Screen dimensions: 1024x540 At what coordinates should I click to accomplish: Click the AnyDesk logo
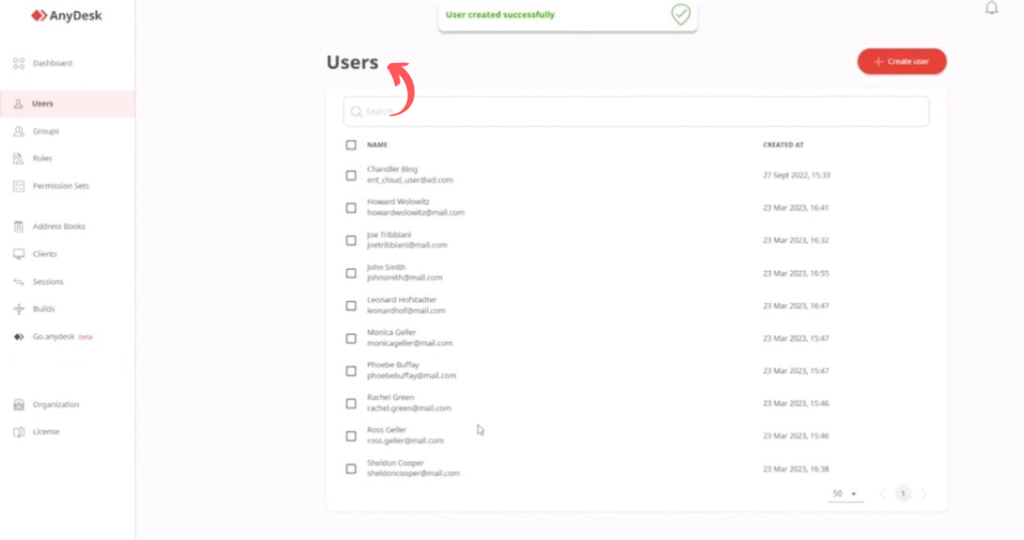point(67,16)
